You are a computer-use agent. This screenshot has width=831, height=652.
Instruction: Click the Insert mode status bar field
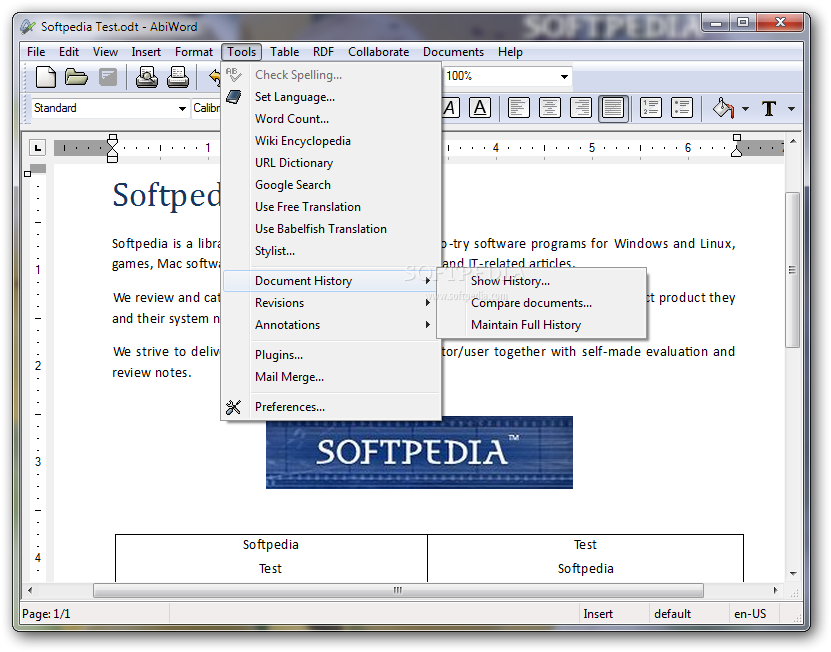coord(612,614)
